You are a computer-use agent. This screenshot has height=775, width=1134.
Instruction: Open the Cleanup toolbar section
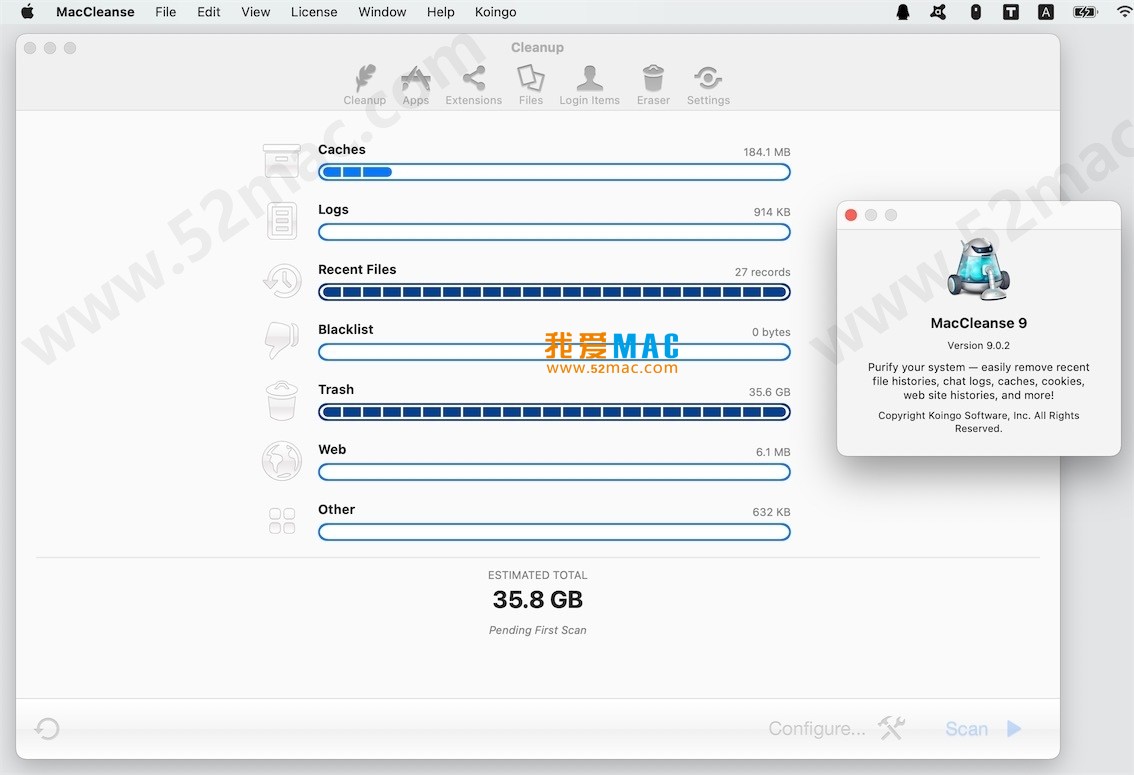pyautogui.click(x=364, y=85)
